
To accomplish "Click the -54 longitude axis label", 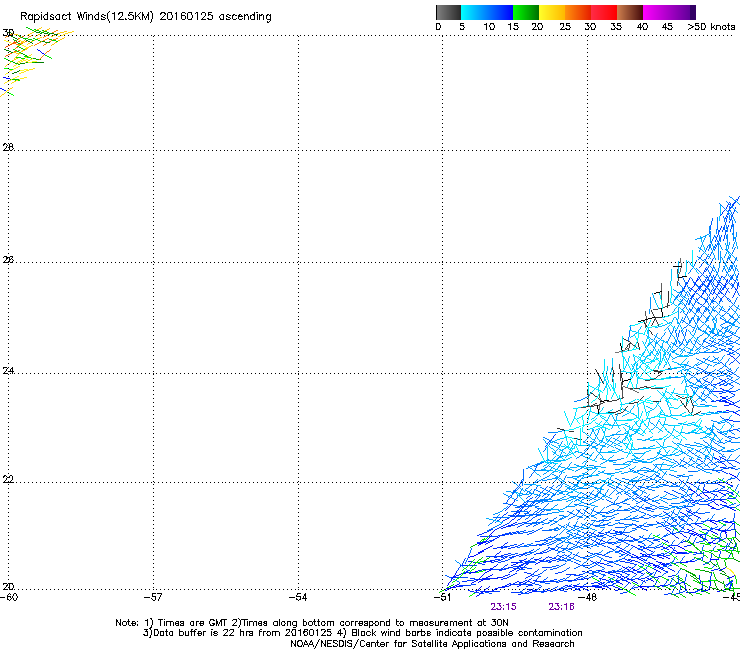I will [298, 597].
